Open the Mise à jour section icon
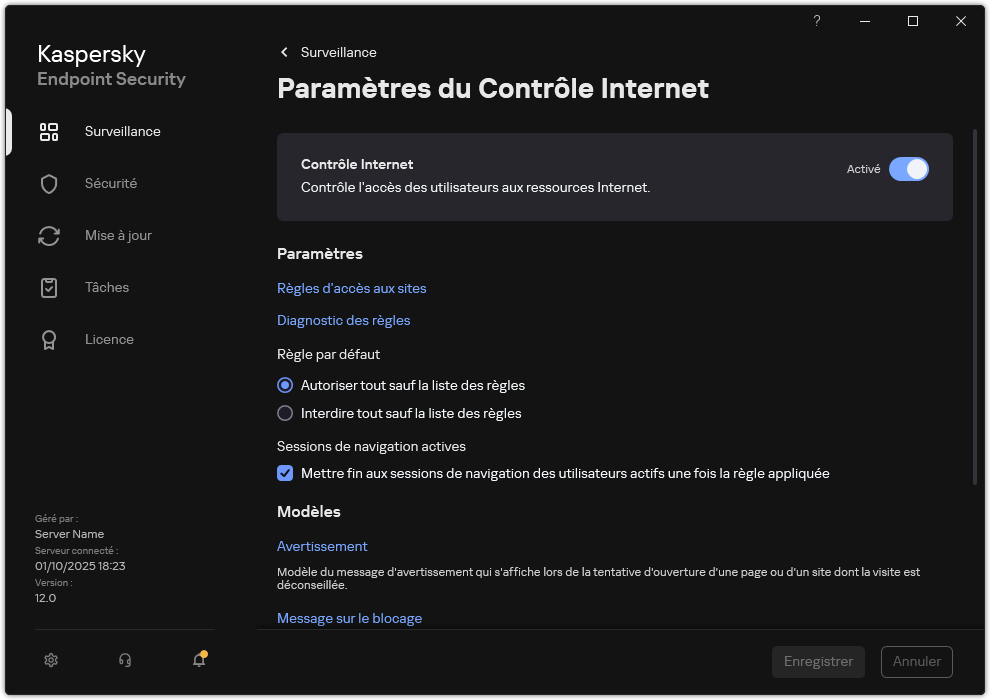The height and width of the screenshot is (700, 990). 49,235
